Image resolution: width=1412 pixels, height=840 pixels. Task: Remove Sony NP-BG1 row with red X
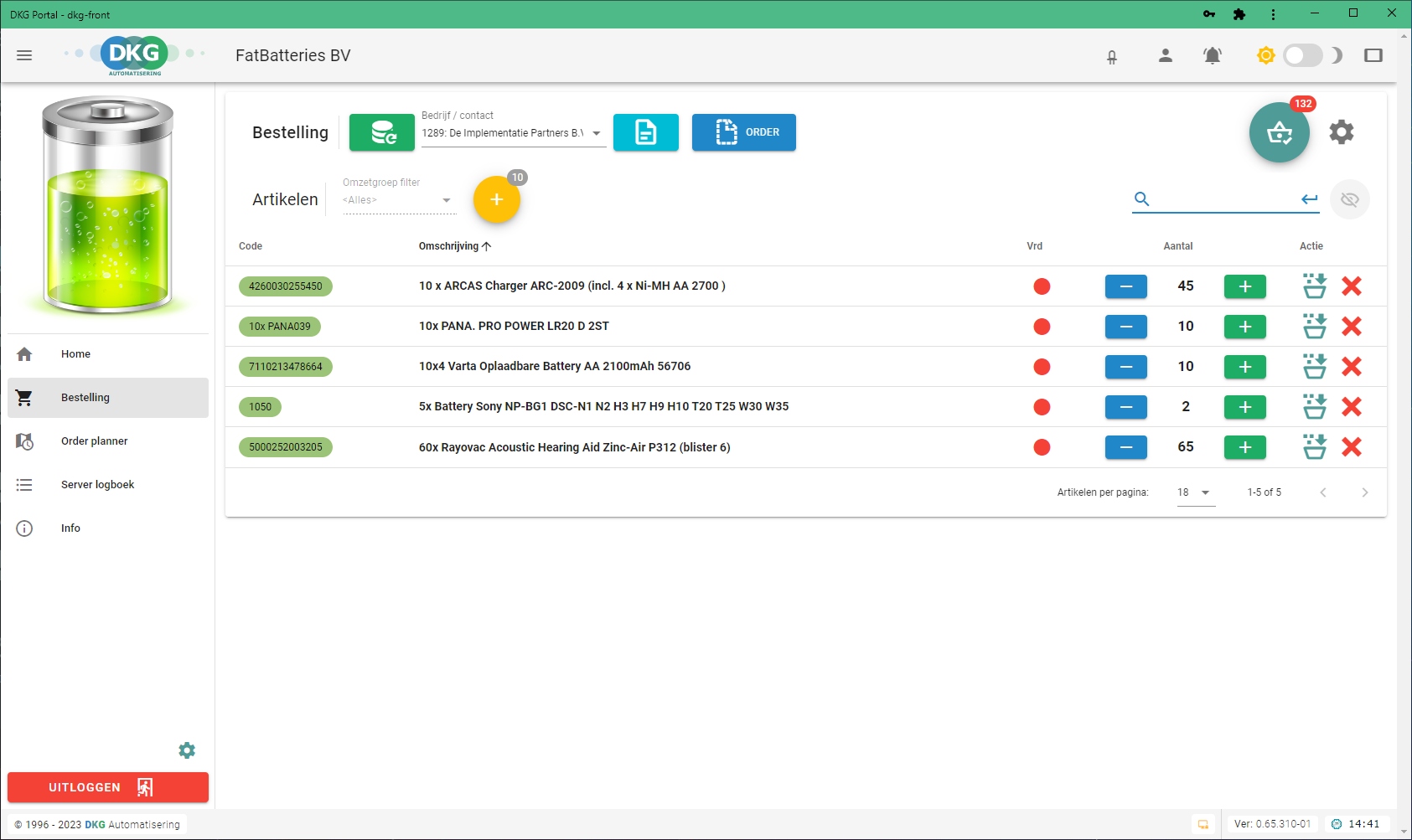[x=1352, y=407]
